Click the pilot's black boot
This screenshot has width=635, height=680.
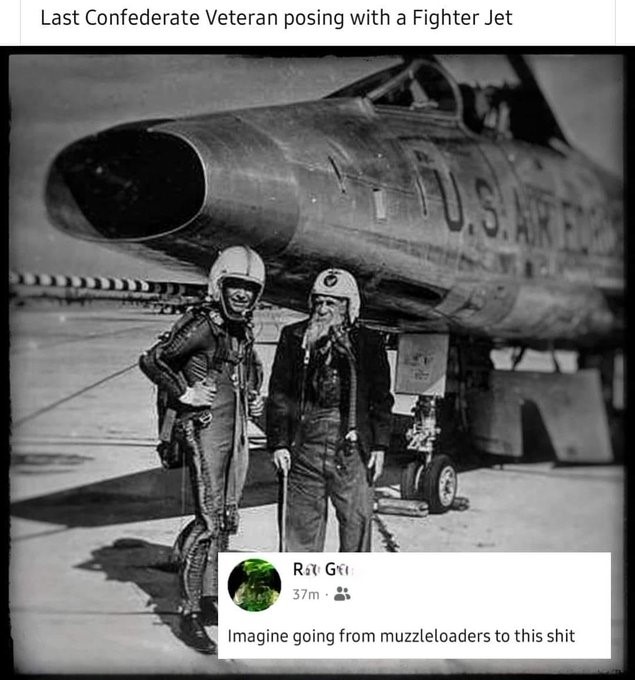197,632
